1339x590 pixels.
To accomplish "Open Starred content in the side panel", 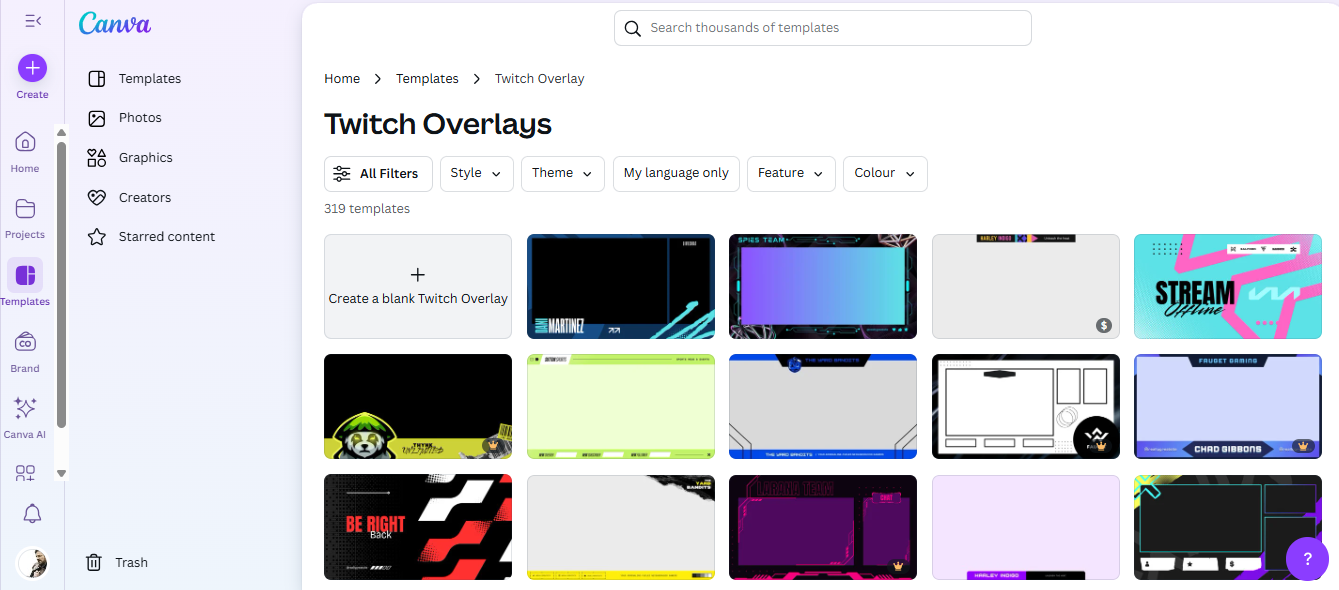I will (x=151, y=237).
